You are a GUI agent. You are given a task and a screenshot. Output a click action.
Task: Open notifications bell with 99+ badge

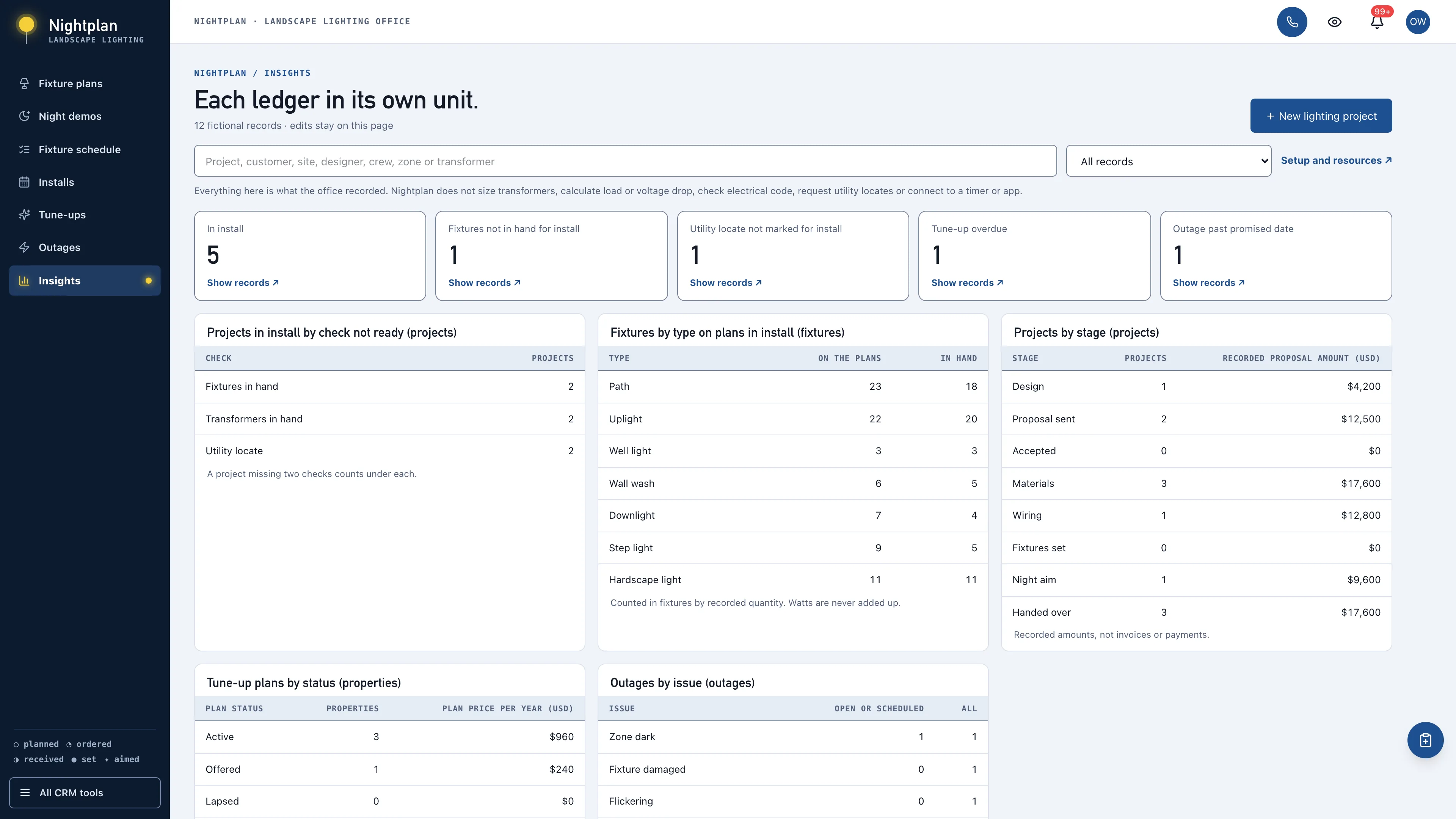pos(1377,22)
